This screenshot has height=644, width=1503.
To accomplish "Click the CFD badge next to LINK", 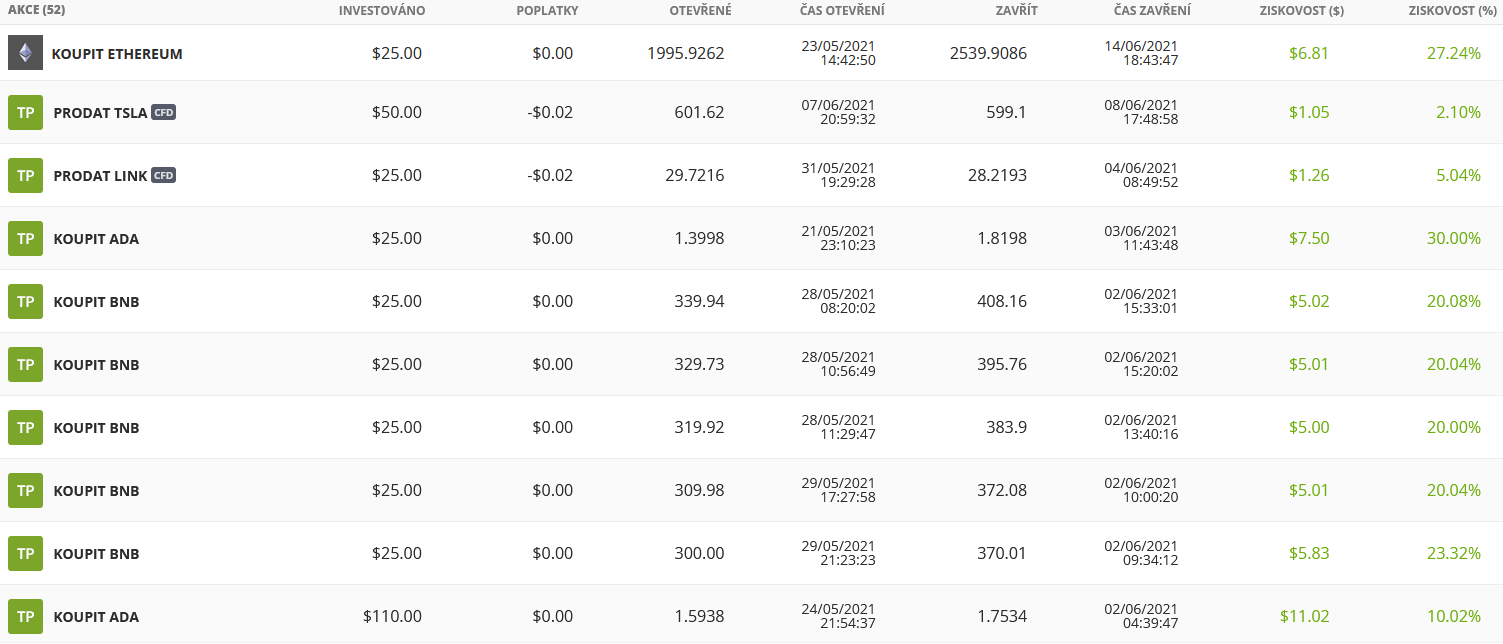I will pyautogui.click(x=164, y=175).
